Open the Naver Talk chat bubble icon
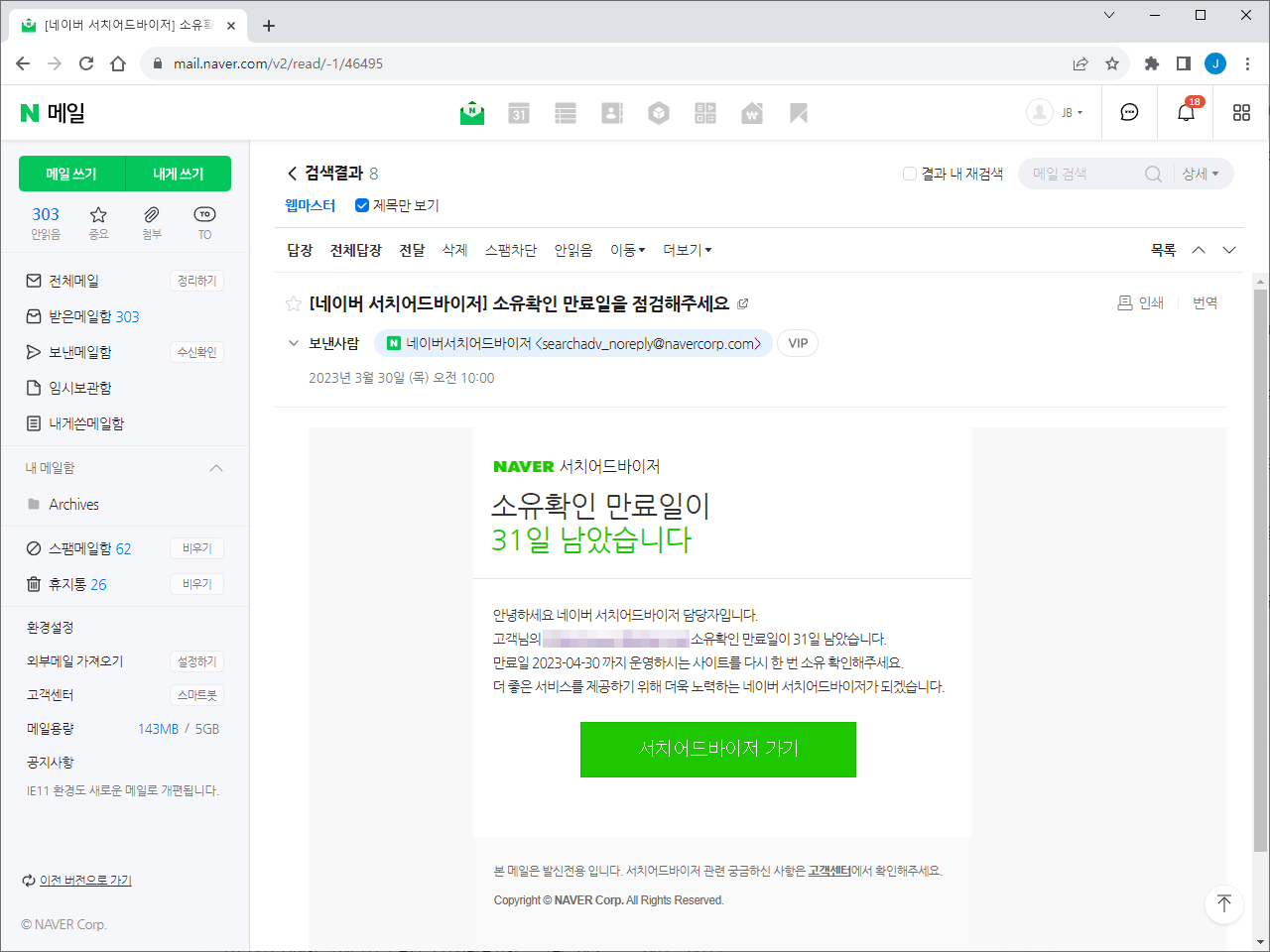Image resolution: width=1270 pixels, height=952 pixels. tap(1129, 112)
